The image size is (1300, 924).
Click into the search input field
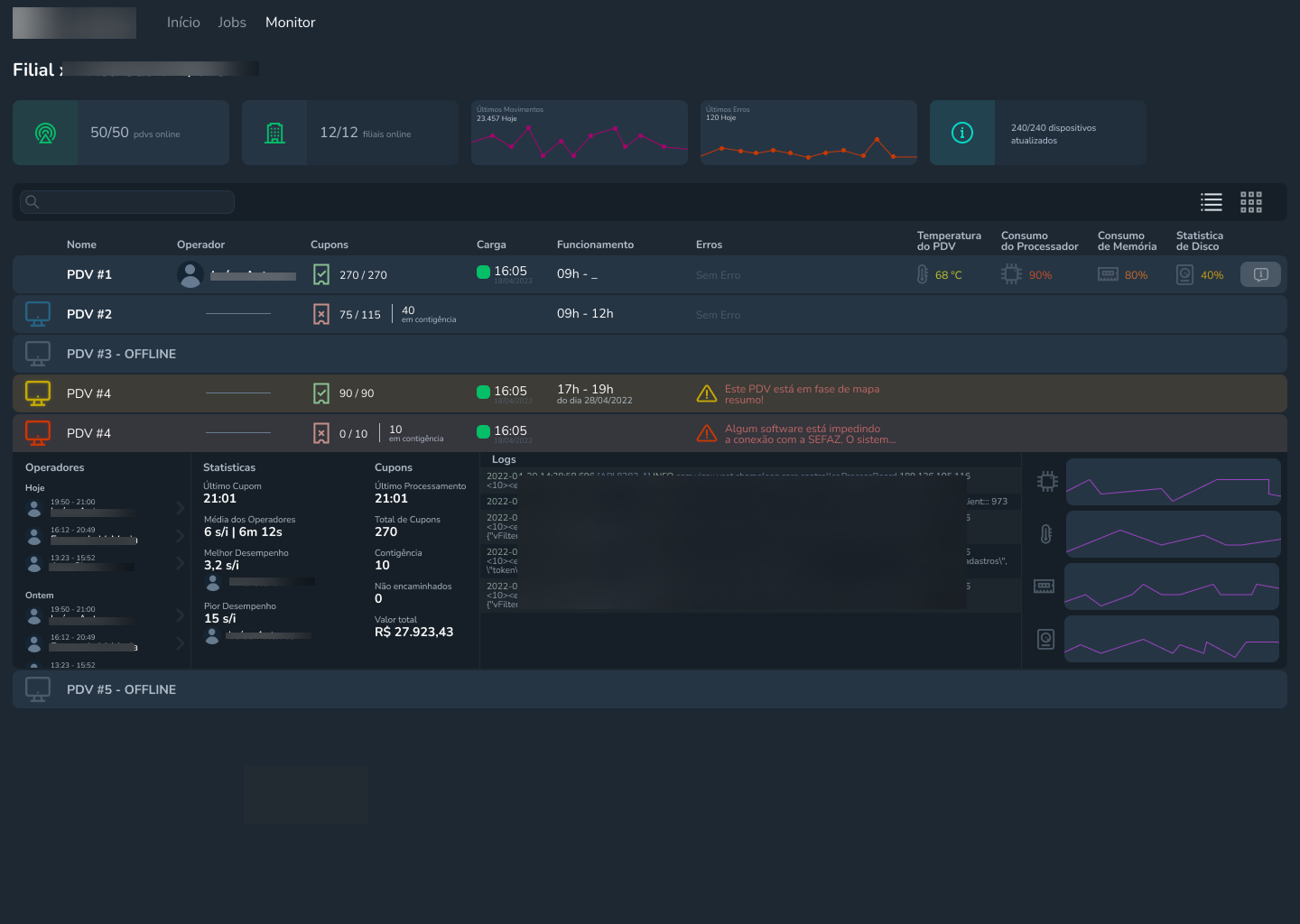click(x=135, y=202)
